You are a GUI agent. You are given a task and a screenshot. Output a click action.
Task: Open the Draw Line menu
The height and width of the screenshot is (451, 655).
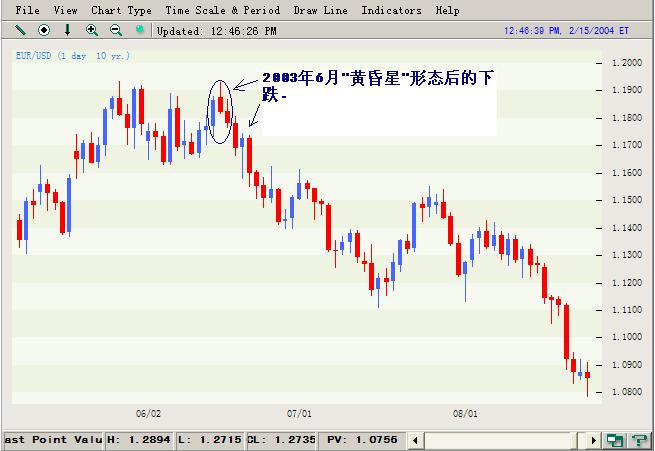coord(320,10)
